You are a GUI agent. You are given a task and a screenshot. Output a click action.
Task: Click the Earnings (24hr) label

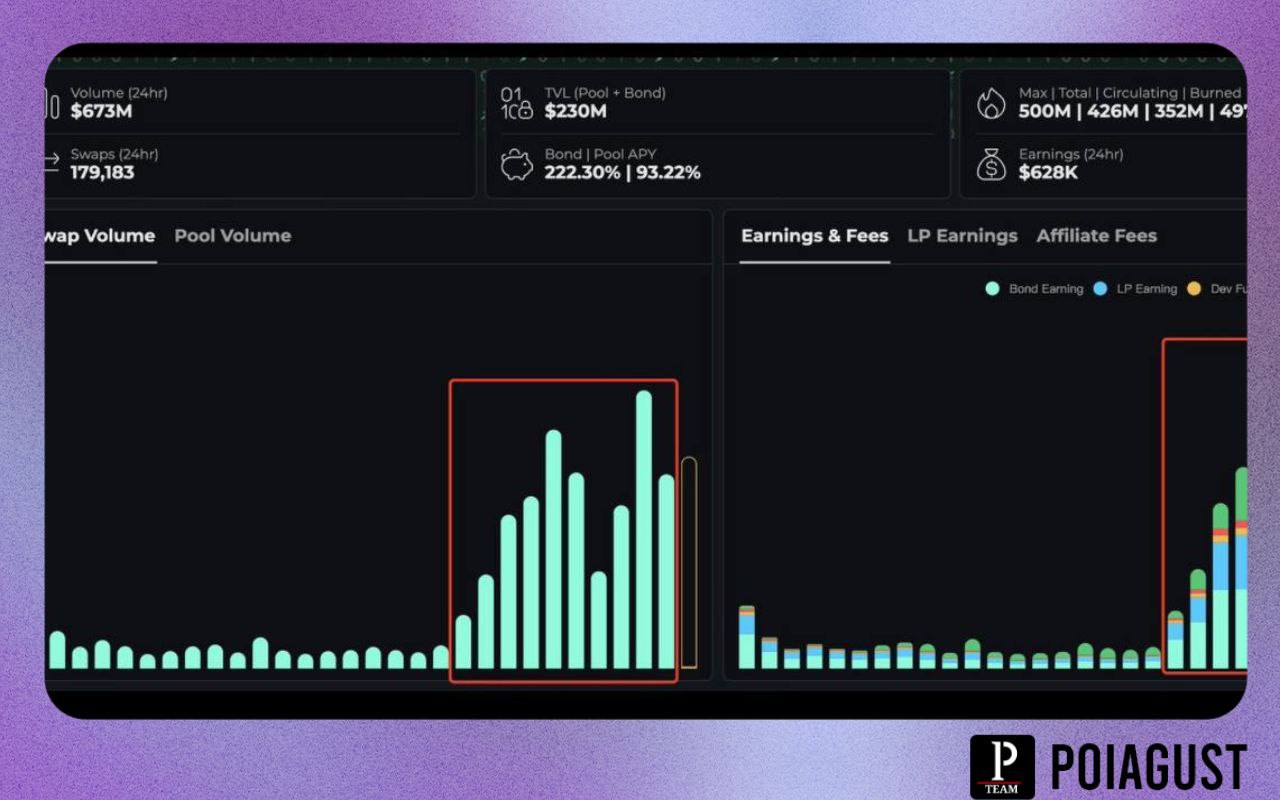(x=1071, y=154)
